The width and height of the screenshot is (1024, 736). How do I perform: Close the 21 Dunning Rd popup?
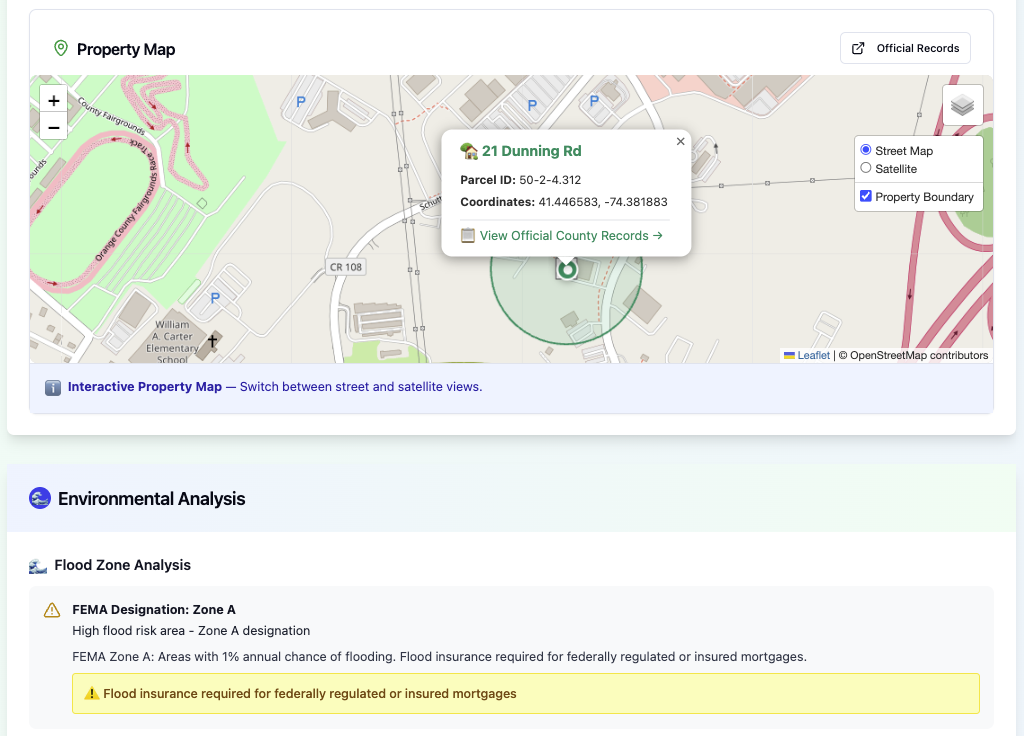[680, 141]
